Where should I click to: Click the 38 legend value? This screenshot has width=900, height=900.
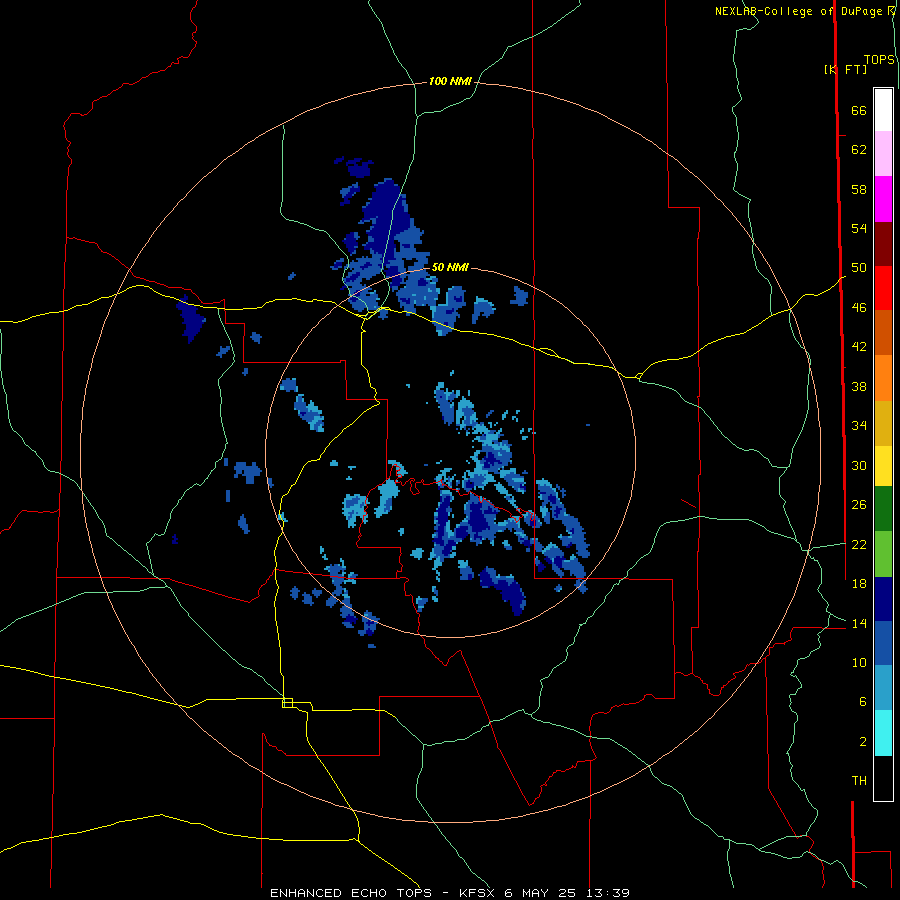click(x=859, y=386)
